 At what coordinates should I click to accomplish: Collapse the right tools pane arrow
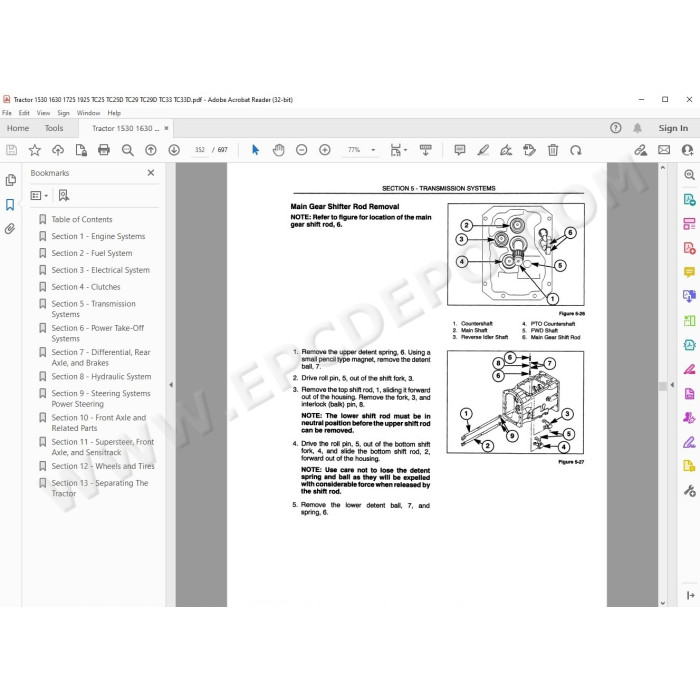(672, 384)
